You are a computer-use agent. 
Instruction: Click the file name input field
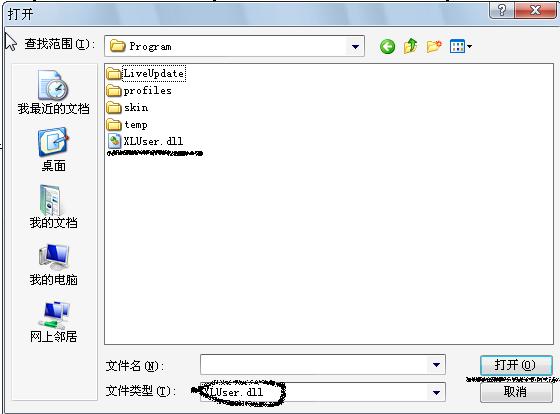[314, 365]
